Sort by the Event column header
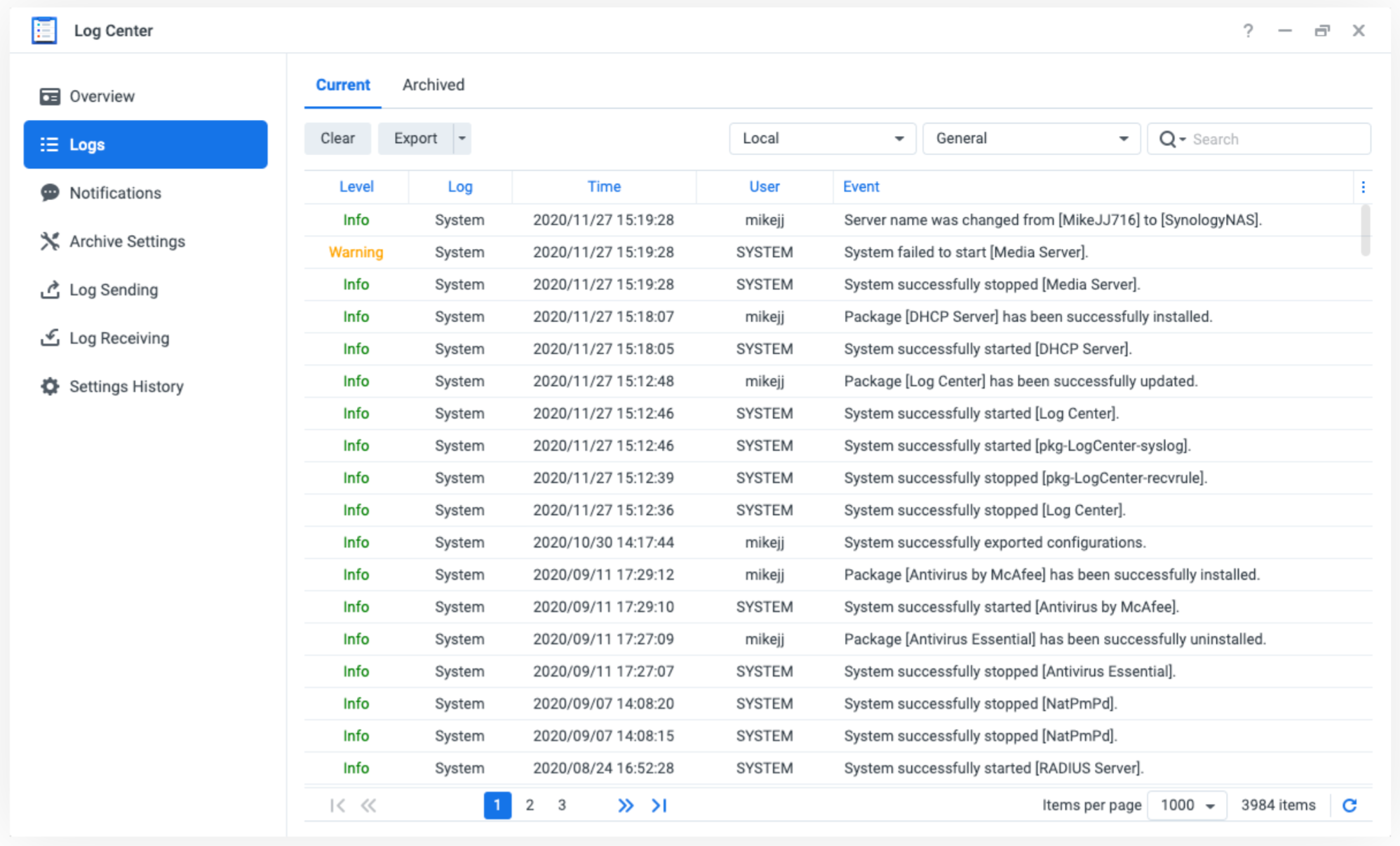This screenshot has width=1400, height=846. point(1093,187)
